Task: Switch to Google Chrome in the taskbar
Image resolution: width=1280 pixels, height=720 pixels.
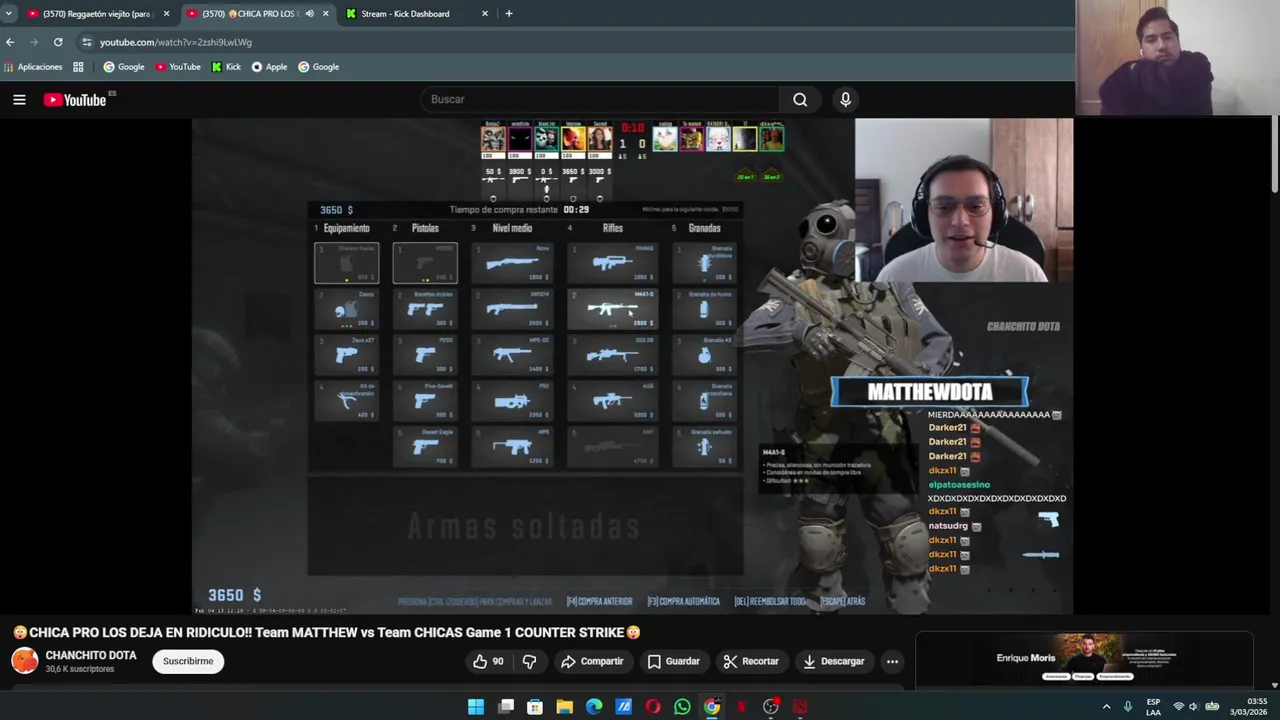Action: click(x=712, y=707)
